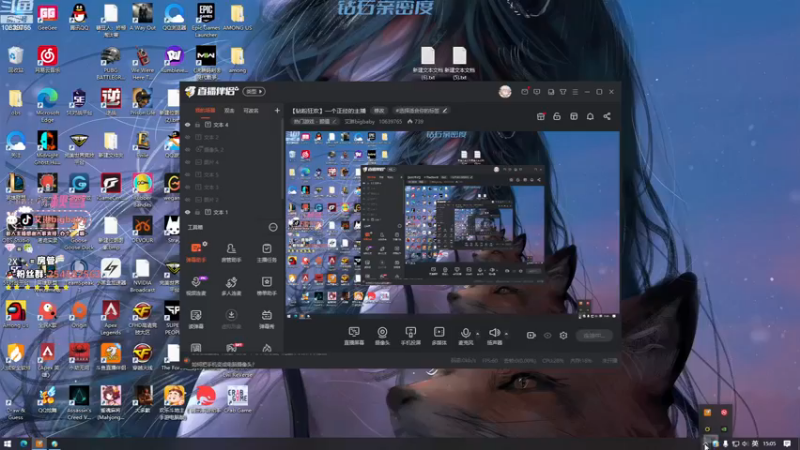The height and width of the screenshot is (450, 800).
Task: Click the taskbar clock
Action: tap(769, 444)
